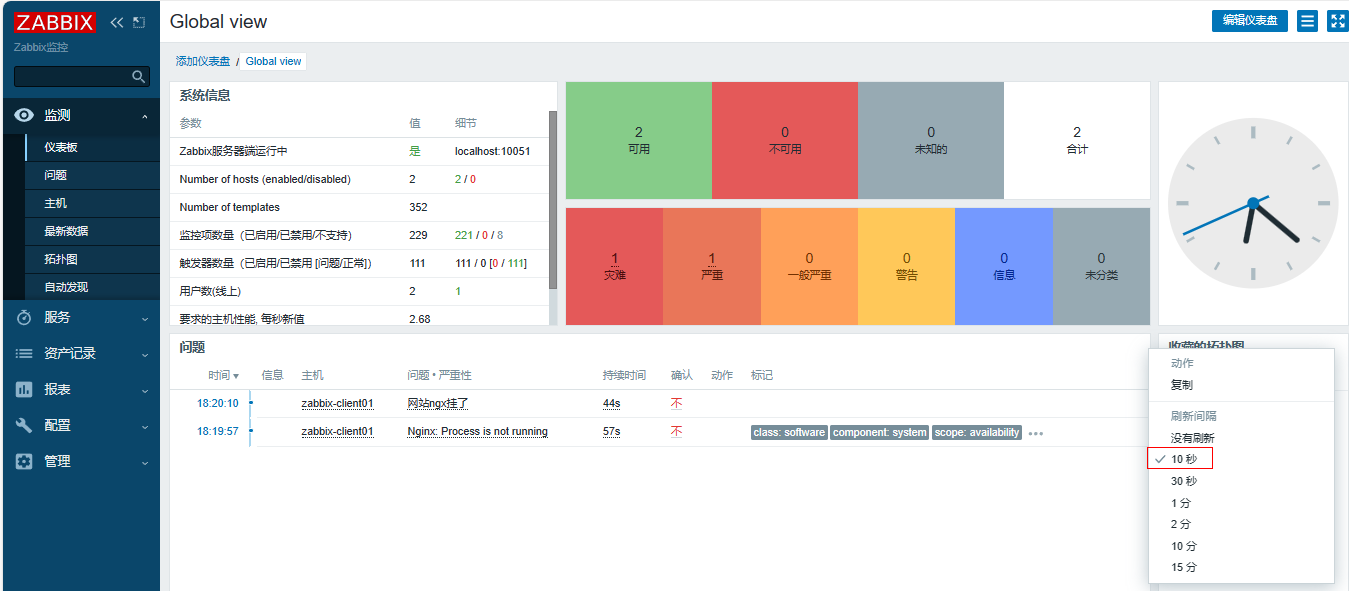
Task: Choose the 30 秒 refresh interval
Action: pos(1183,481)
